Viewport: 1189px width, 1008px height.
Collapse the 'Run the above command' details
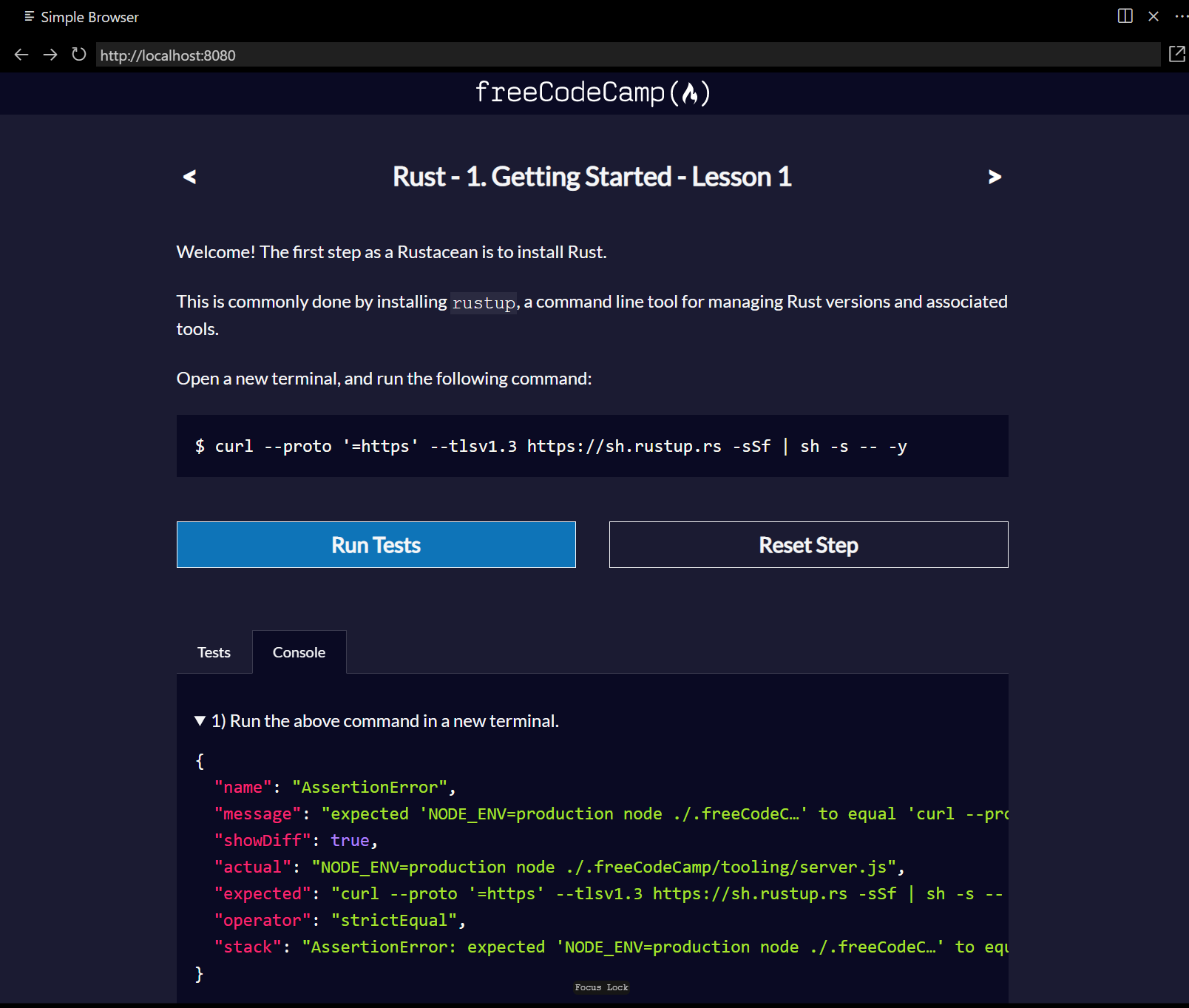point(377,721)
